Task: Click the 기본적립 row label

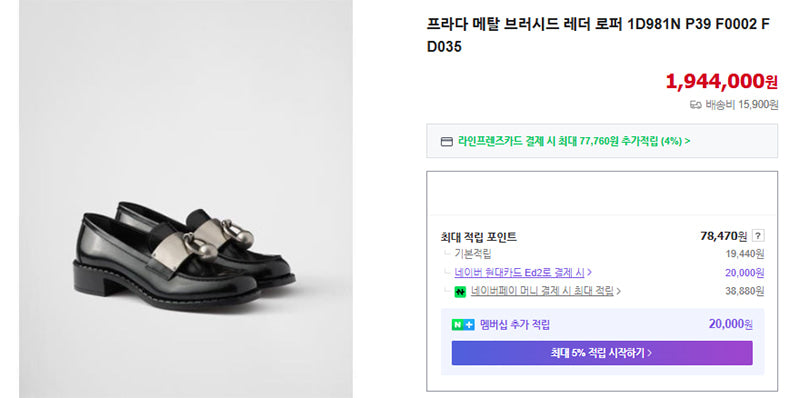Action: pyautogui.click(x=473, y=254)
